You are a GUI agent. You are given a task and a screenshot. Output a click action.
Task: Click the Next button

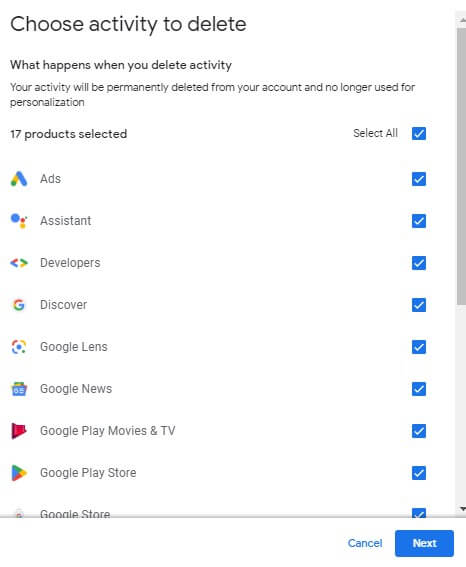[x=424, y=543]
